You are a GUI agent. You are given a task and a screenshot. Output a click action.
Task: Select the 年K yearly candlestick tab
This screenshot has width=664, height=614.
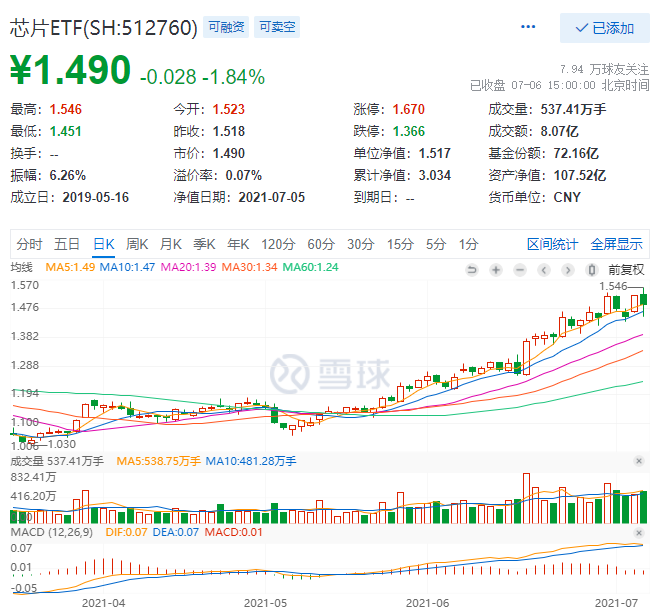click(x=238, y=244)
